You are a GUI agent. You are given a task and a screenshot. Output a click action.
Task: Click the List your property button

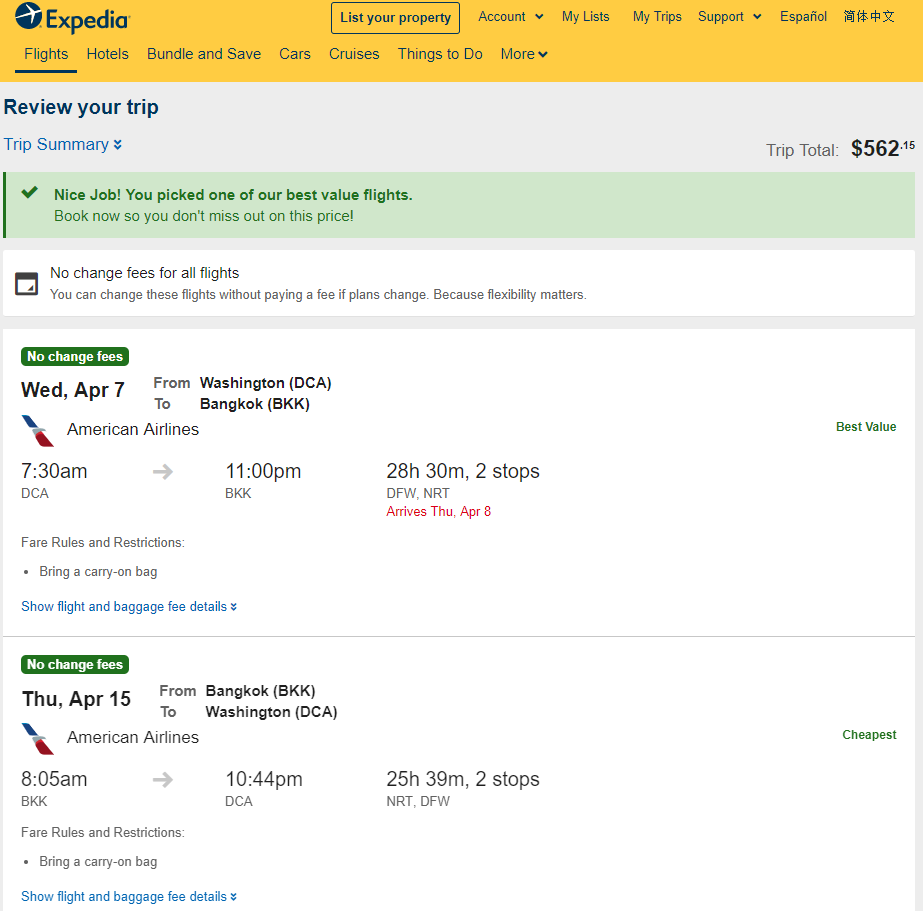[x=396, y=18]
